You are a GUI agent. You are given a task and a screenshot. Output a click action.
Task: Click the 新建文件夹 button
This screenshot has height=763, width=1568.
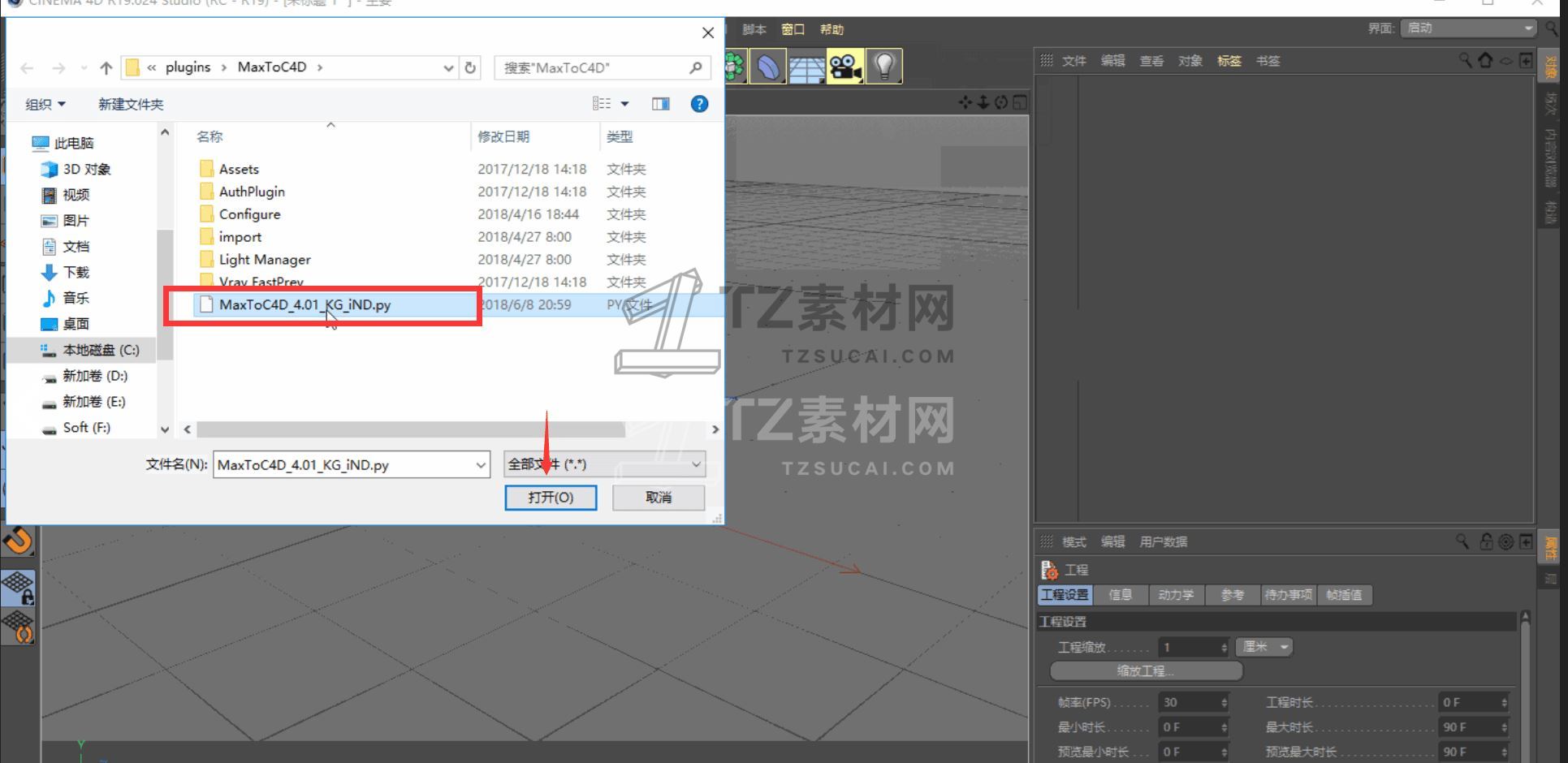[131, 104]
